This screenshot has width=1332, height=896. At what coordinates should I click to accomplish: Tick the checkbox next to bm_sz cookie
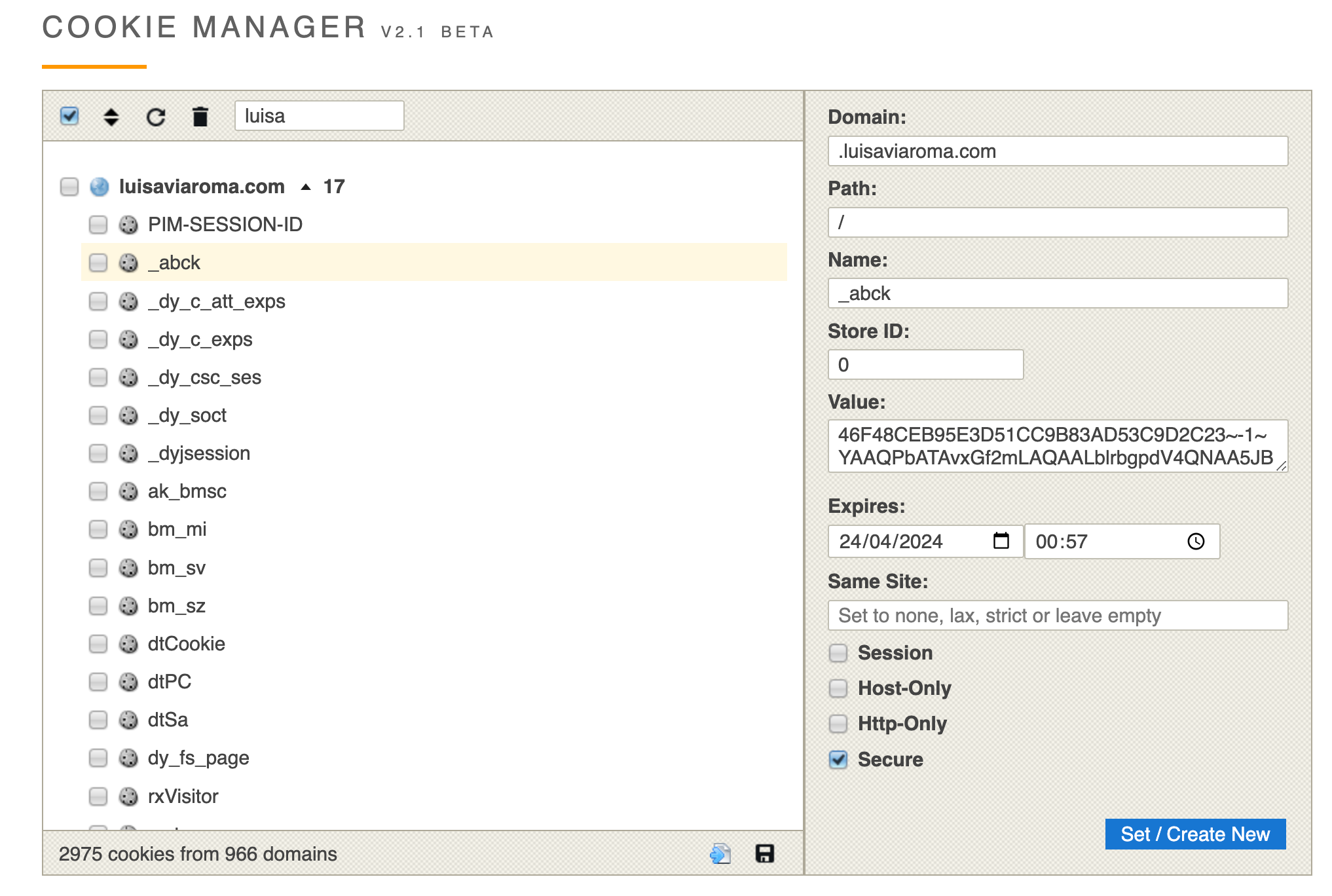click(x=98, y=606)
